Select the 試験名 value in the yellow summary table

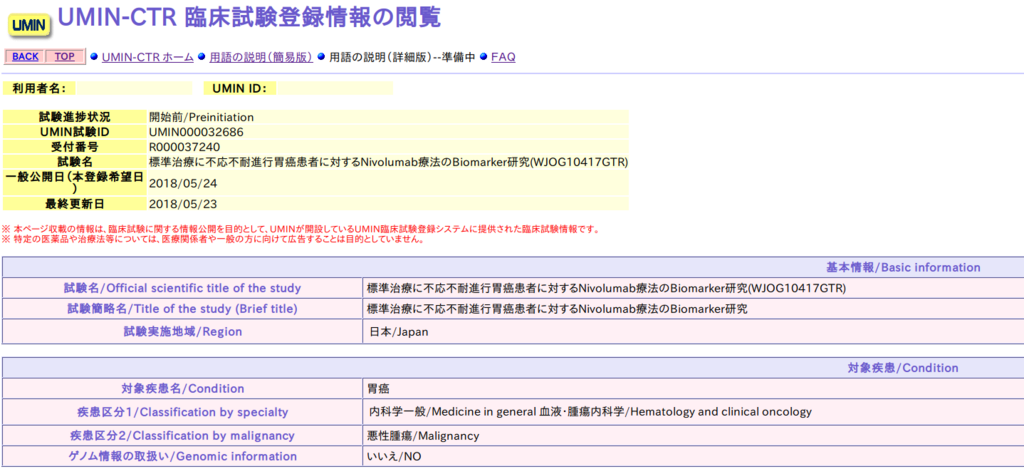389,161
